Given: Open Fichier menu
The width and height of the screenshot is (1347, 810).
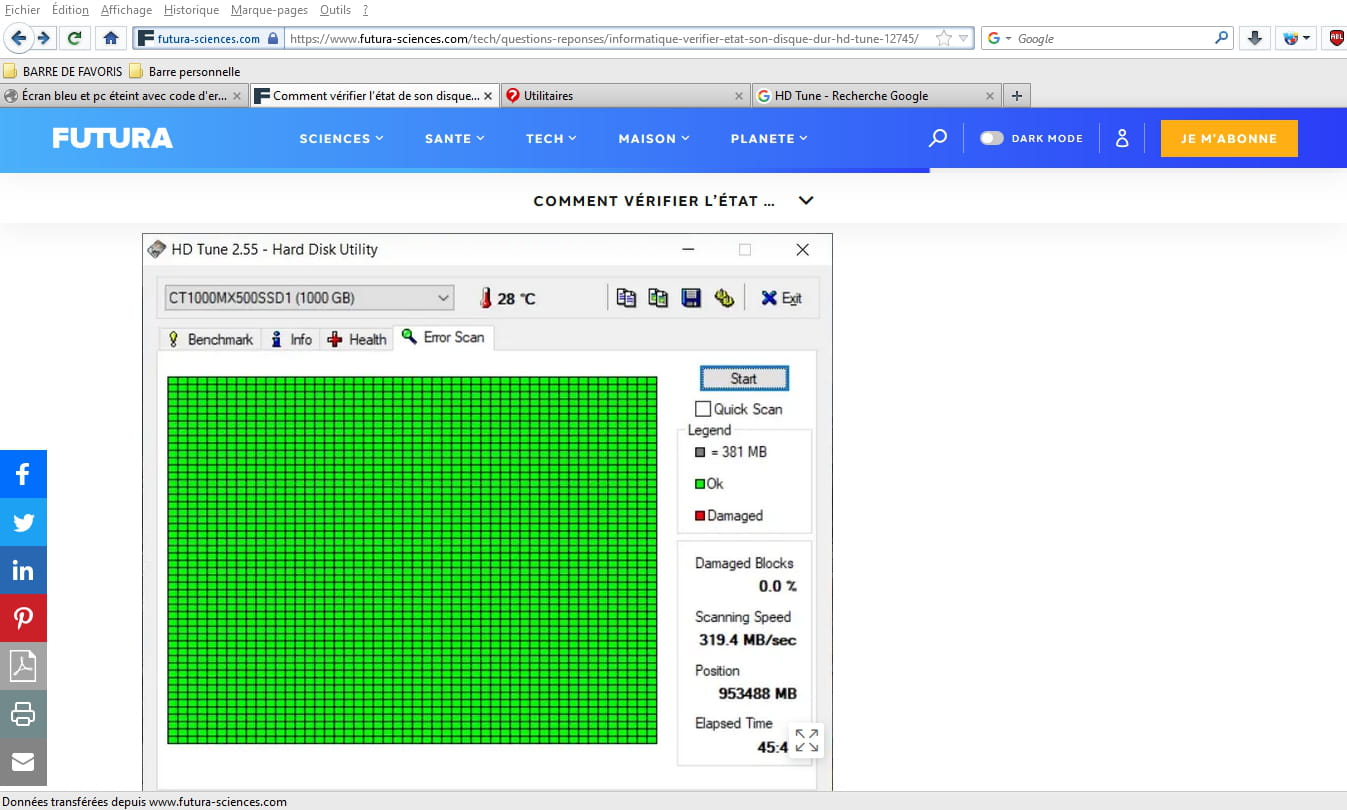Looking at the screenshot, I should pos(22,10).
